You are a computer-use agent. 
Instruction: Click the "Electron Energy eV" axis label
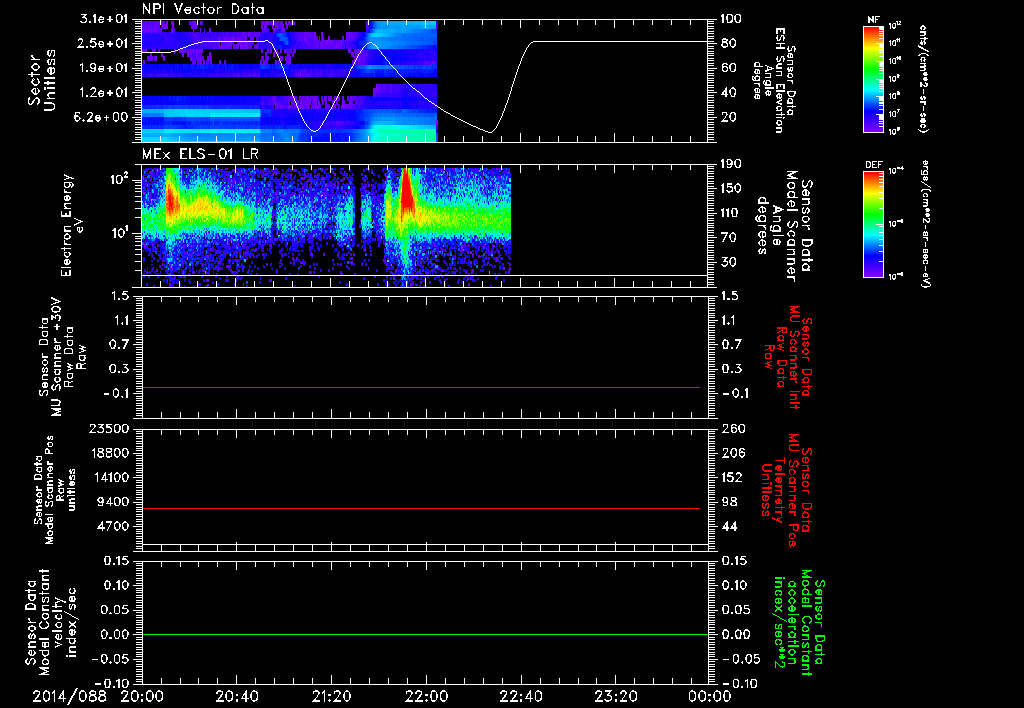(74, 225)
